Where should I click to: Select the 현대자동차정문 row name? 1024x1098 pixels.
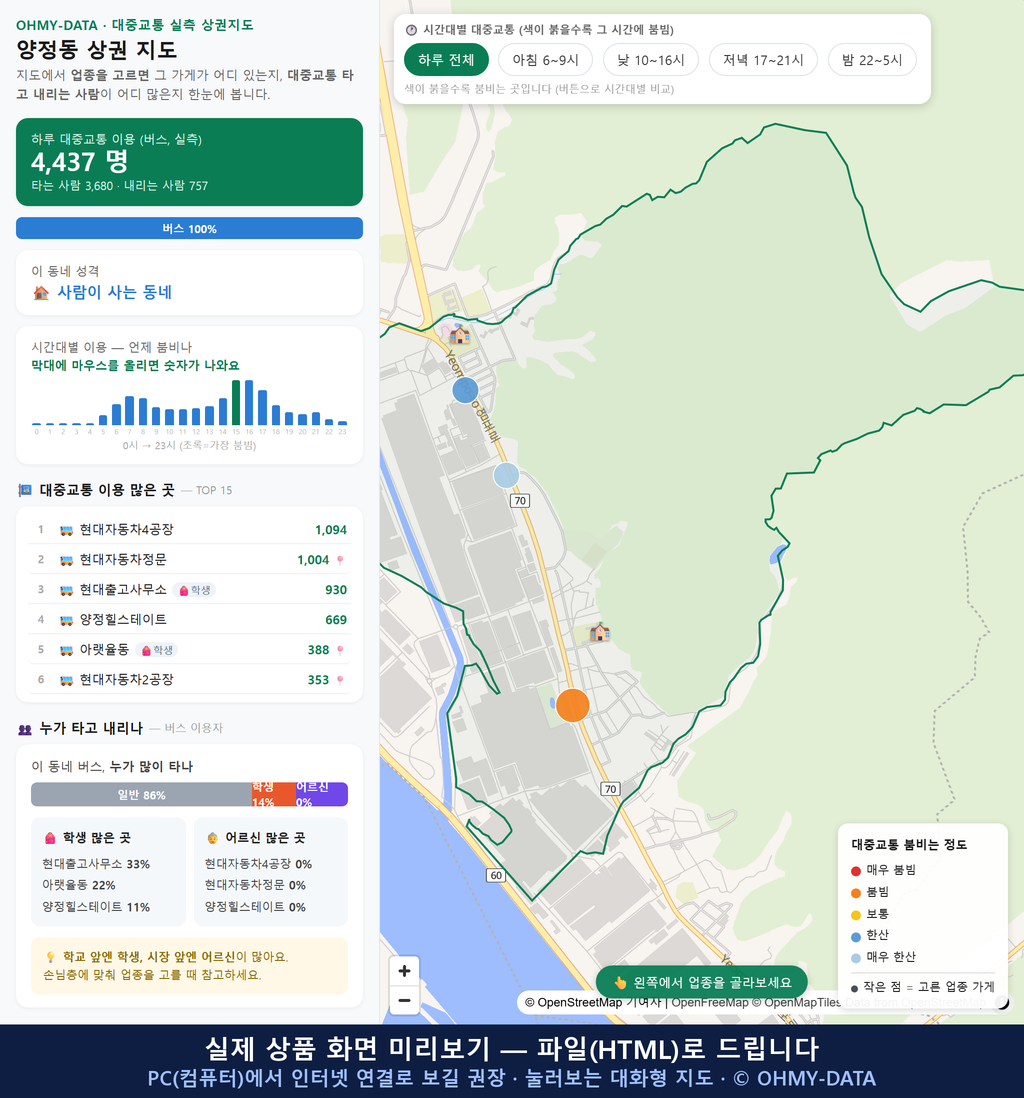pyautogui.click(x=123, y=560)
